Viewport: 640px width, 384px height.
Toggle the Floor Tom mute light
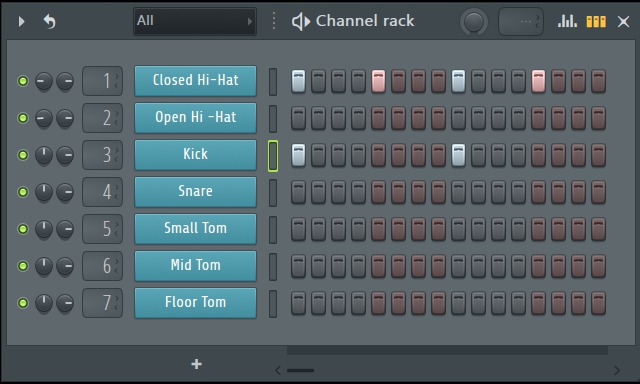coord(23,303)
